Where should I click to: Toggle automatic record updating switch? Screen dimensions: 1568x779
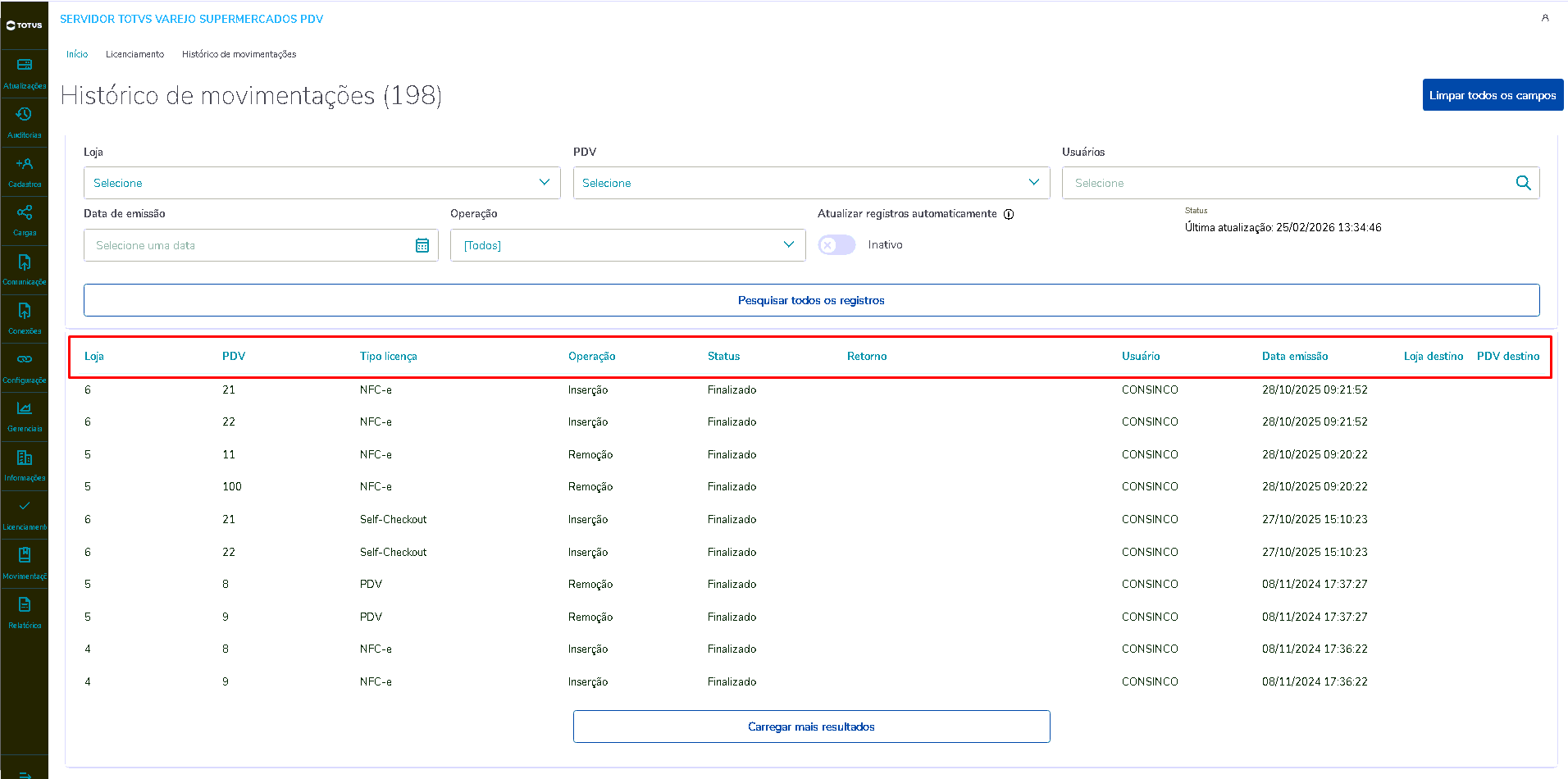click(836, 245)
